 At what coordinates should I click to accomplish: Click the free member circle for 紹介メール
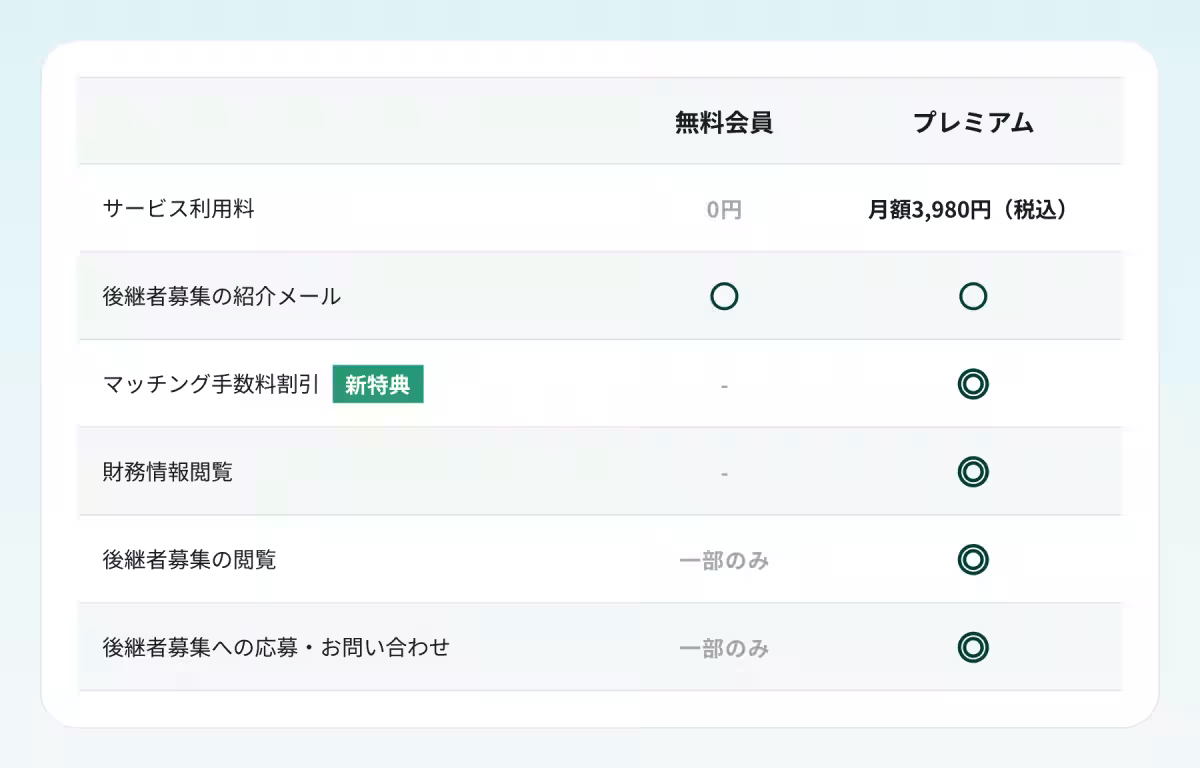coord(724,296)
